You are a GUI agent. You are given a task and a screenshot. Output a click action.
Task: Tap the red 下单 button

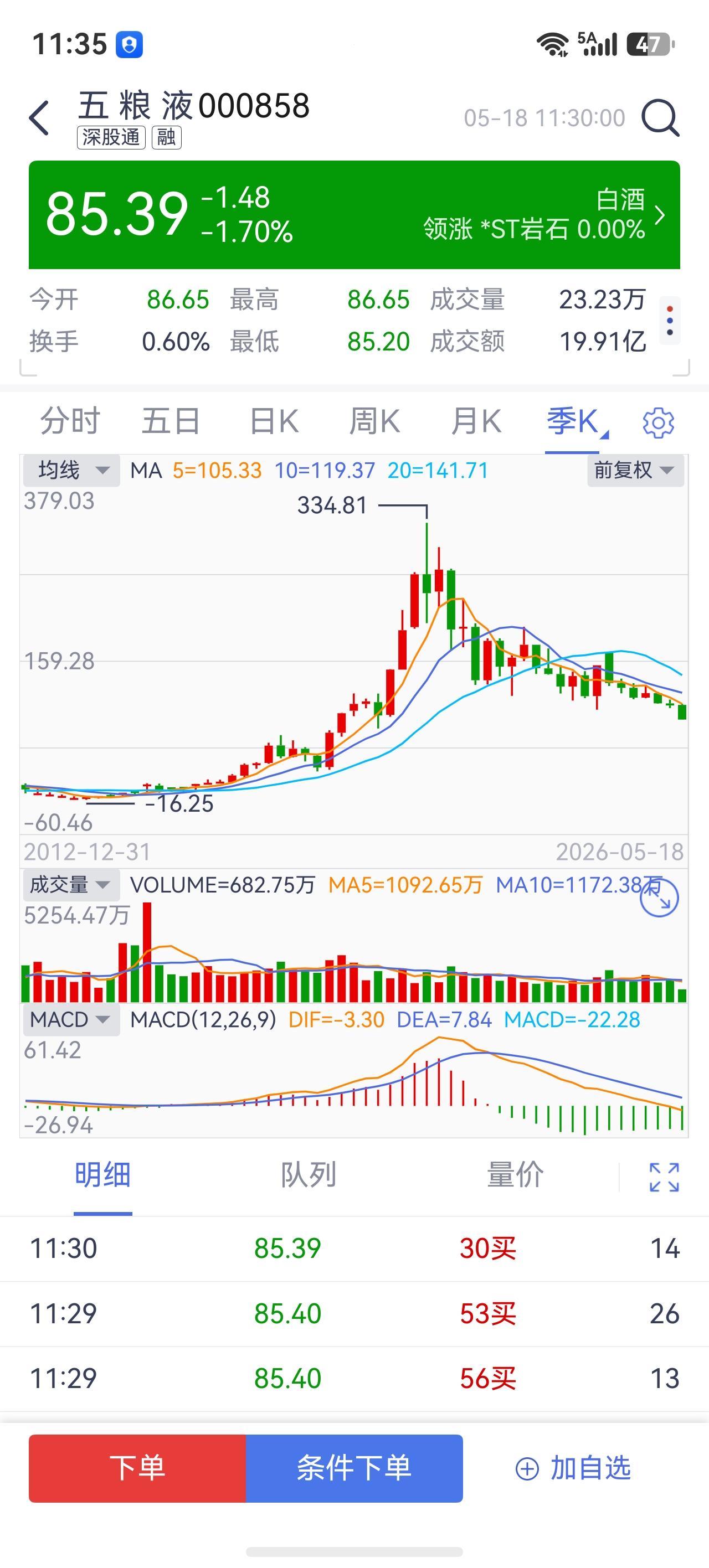click(x=138, y=1468)
